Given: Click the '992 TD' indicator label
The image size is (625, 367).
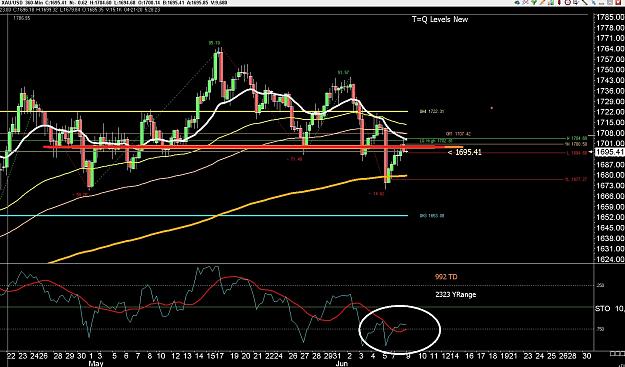Looking at the screenshot, I should tap(446, 277).
